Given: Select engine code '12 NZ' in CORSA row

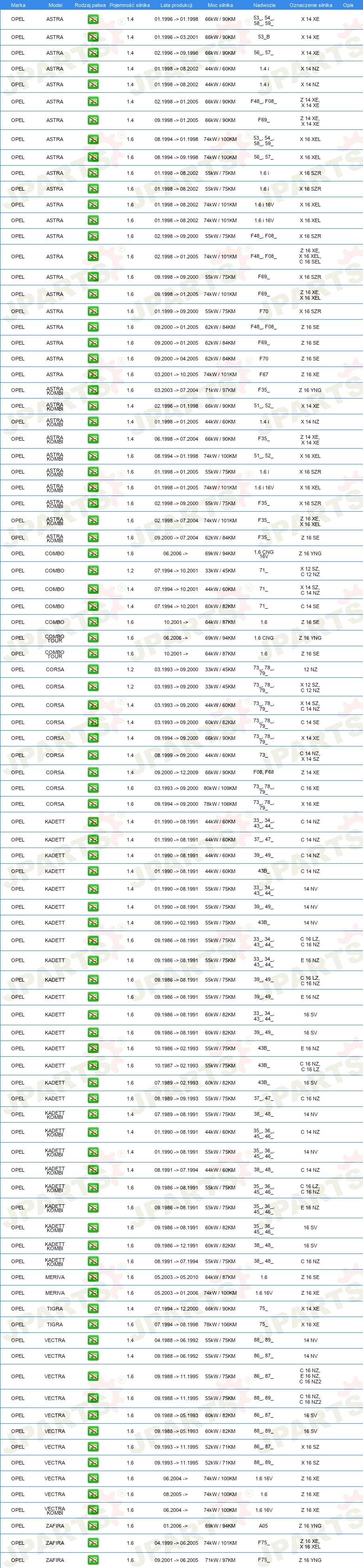Looking at the screenshot, I should 311,669.
